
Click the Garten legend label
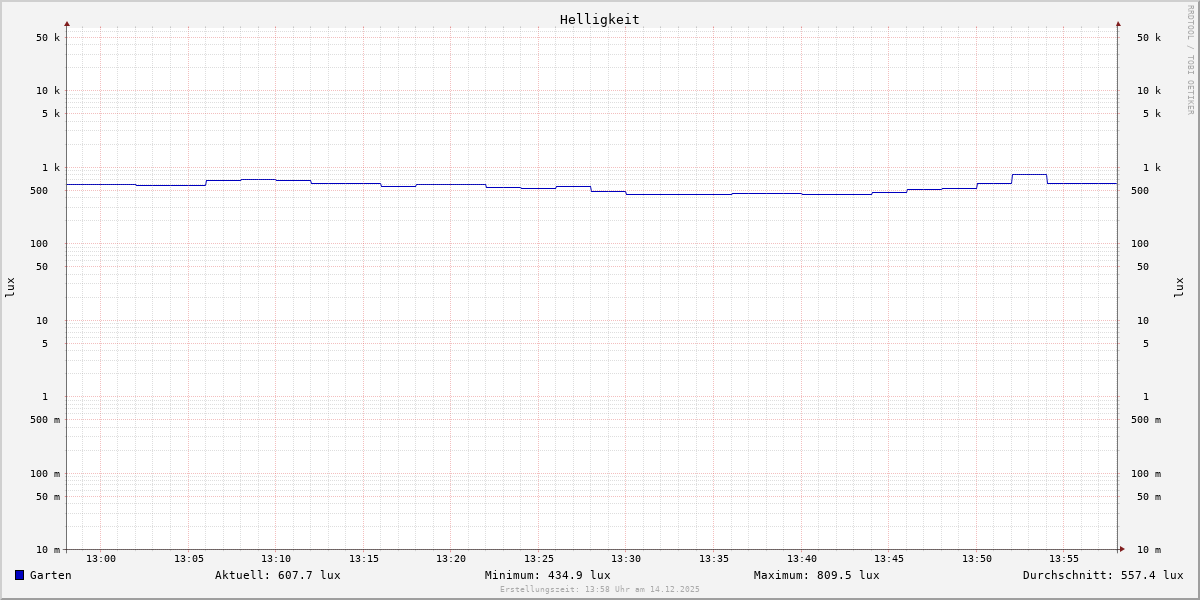pos(50,575)
